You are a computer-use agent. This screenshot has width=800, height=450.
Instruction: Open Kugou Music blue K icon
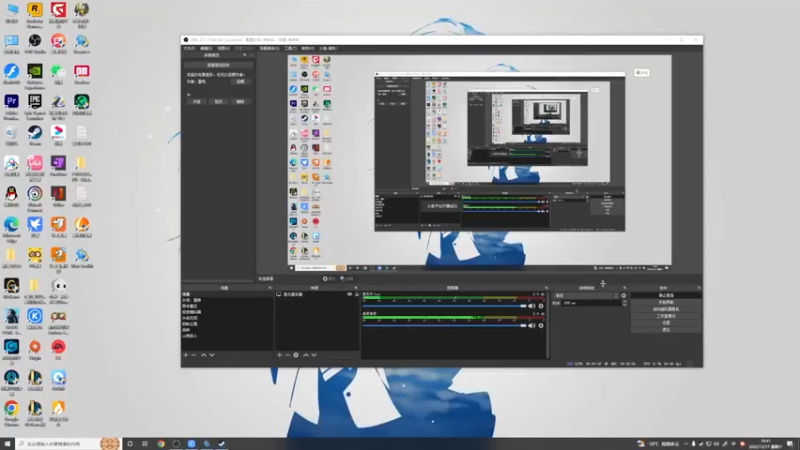[35, 319]
